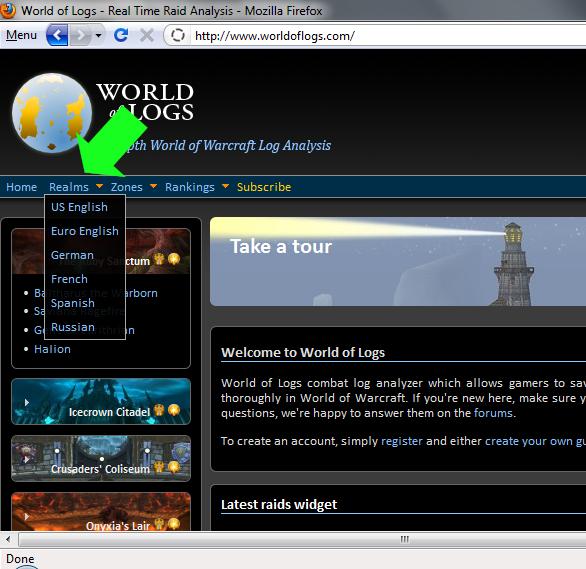Click Onyxia's Lair second gold icon
The height and width of the screenshot is (569, 586).
tap(174, 524)
